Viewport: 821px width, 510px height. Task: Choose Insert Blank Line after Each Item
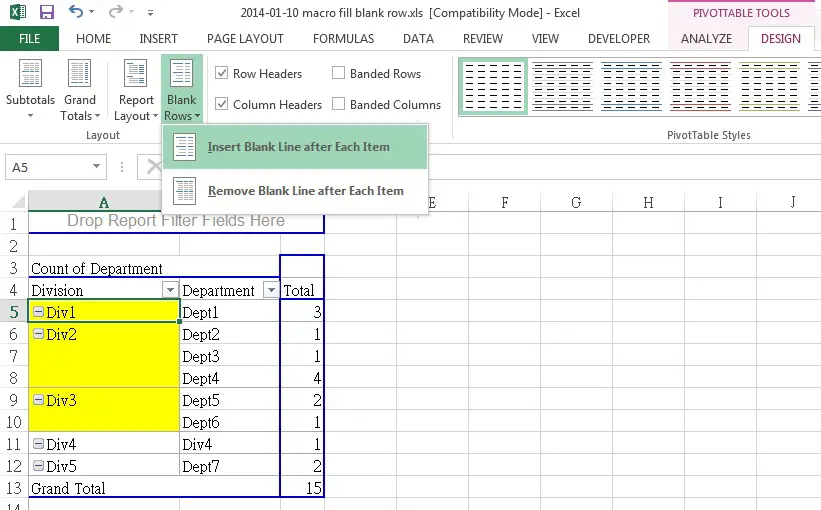[x=295, y=147]
